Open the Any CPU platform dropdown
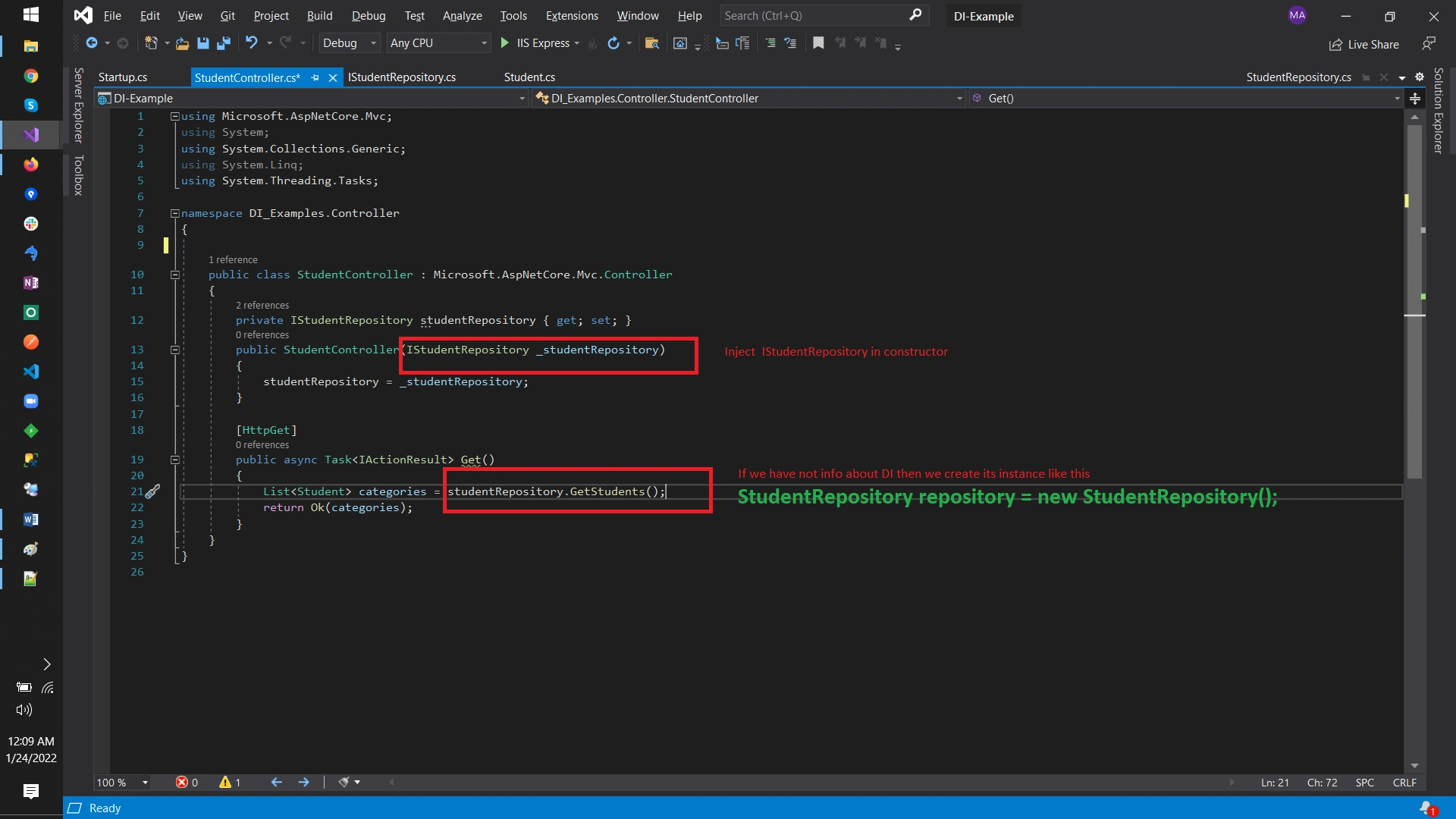This screenshot has width=1456, height=819. [438, 43]
